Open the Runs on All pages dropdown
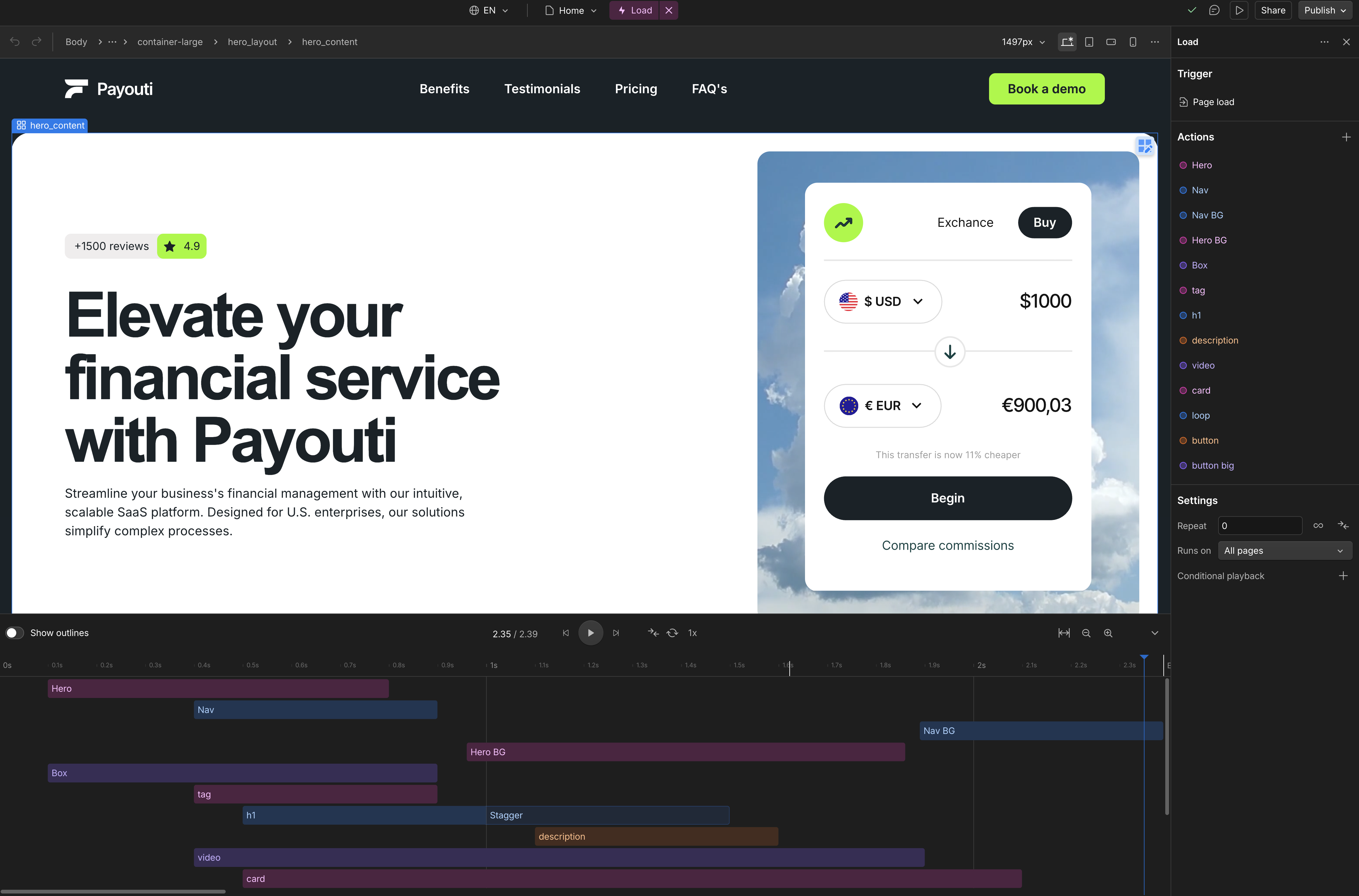1359x896 pixels. 1284,551
